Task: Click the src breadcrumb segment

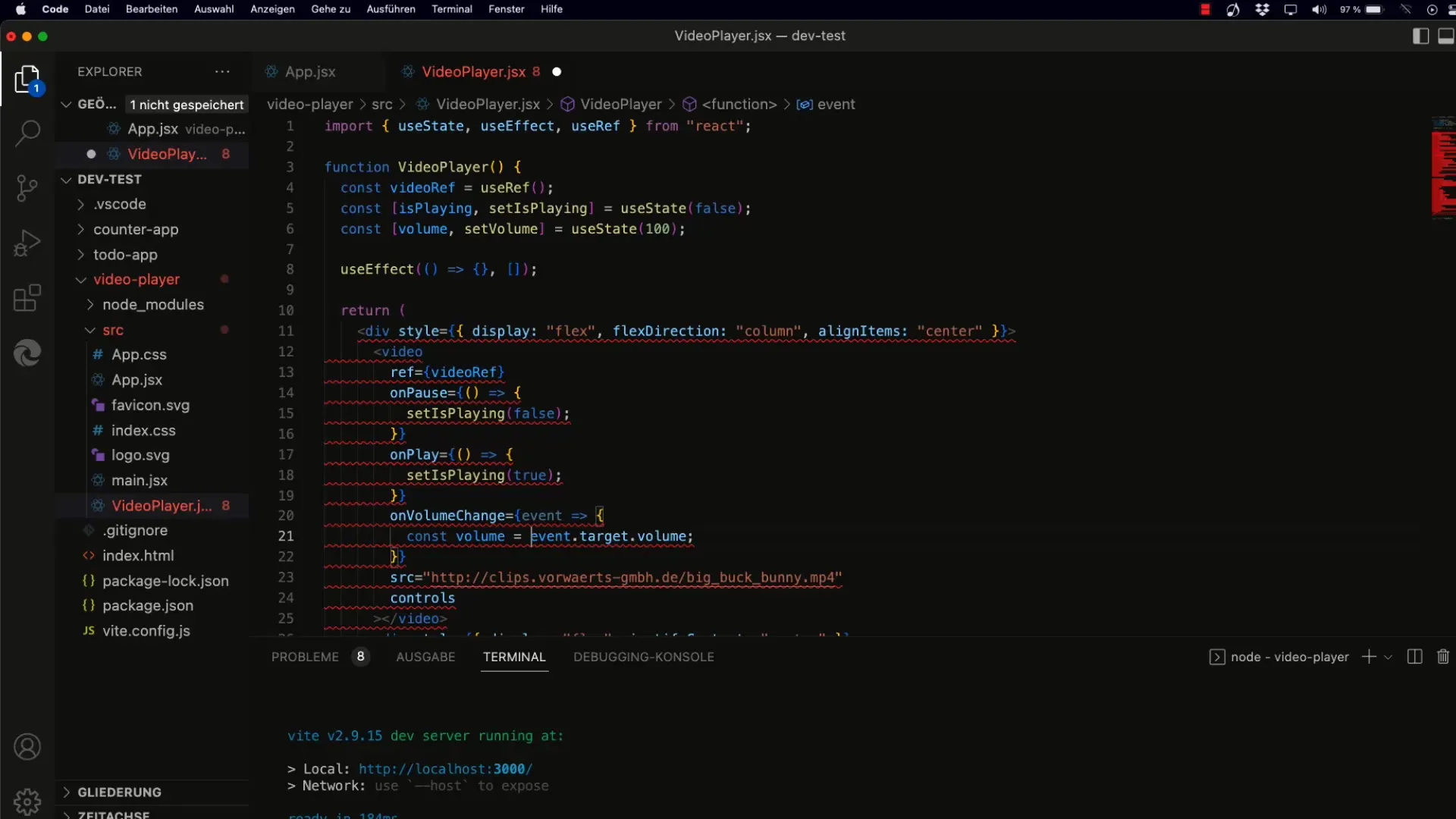Action: coord(382,104)
